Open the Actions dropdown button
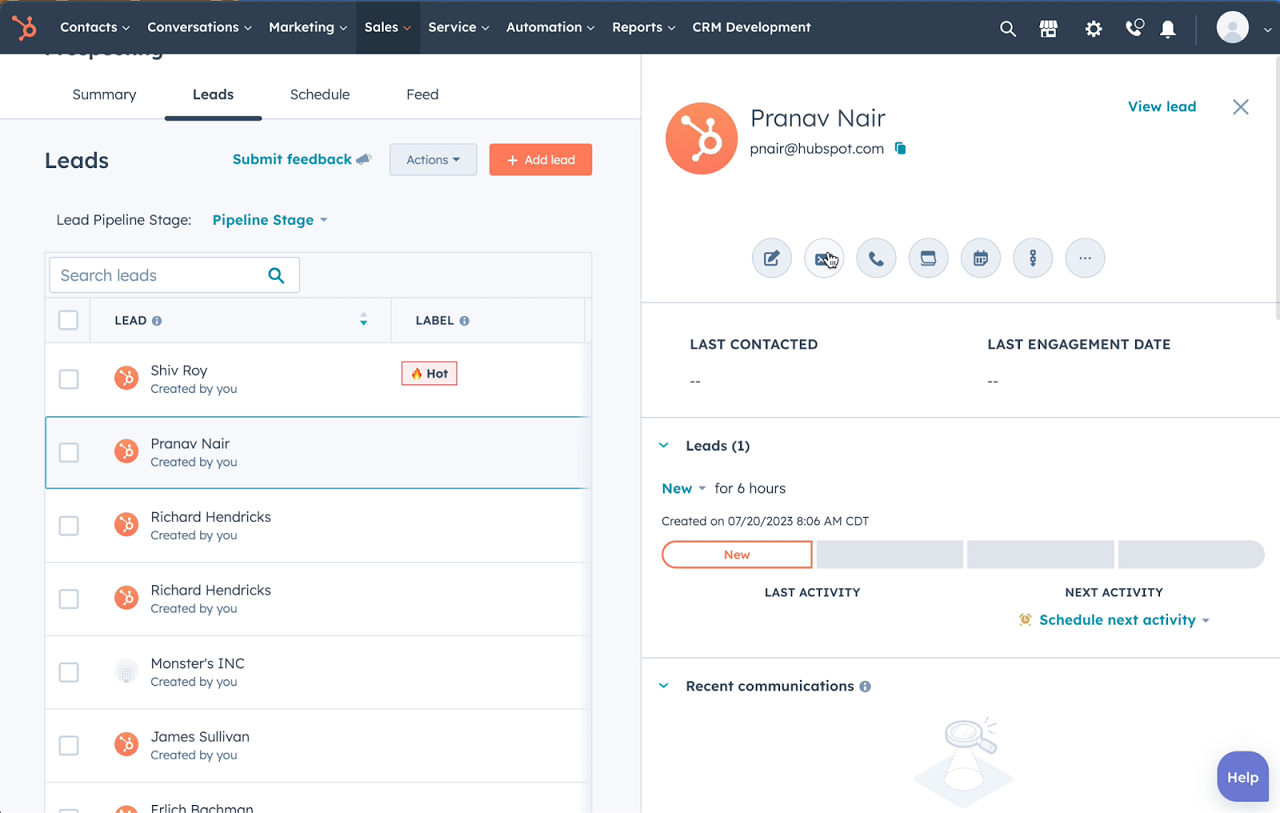 click(433, 160)
